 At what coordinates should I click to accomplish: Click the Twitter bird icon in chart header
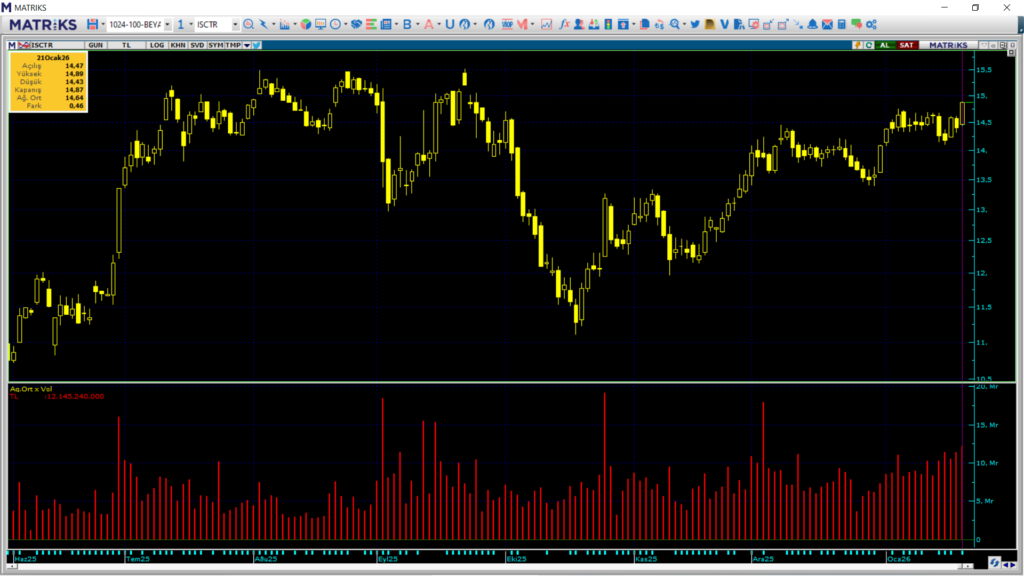point(257,45)
